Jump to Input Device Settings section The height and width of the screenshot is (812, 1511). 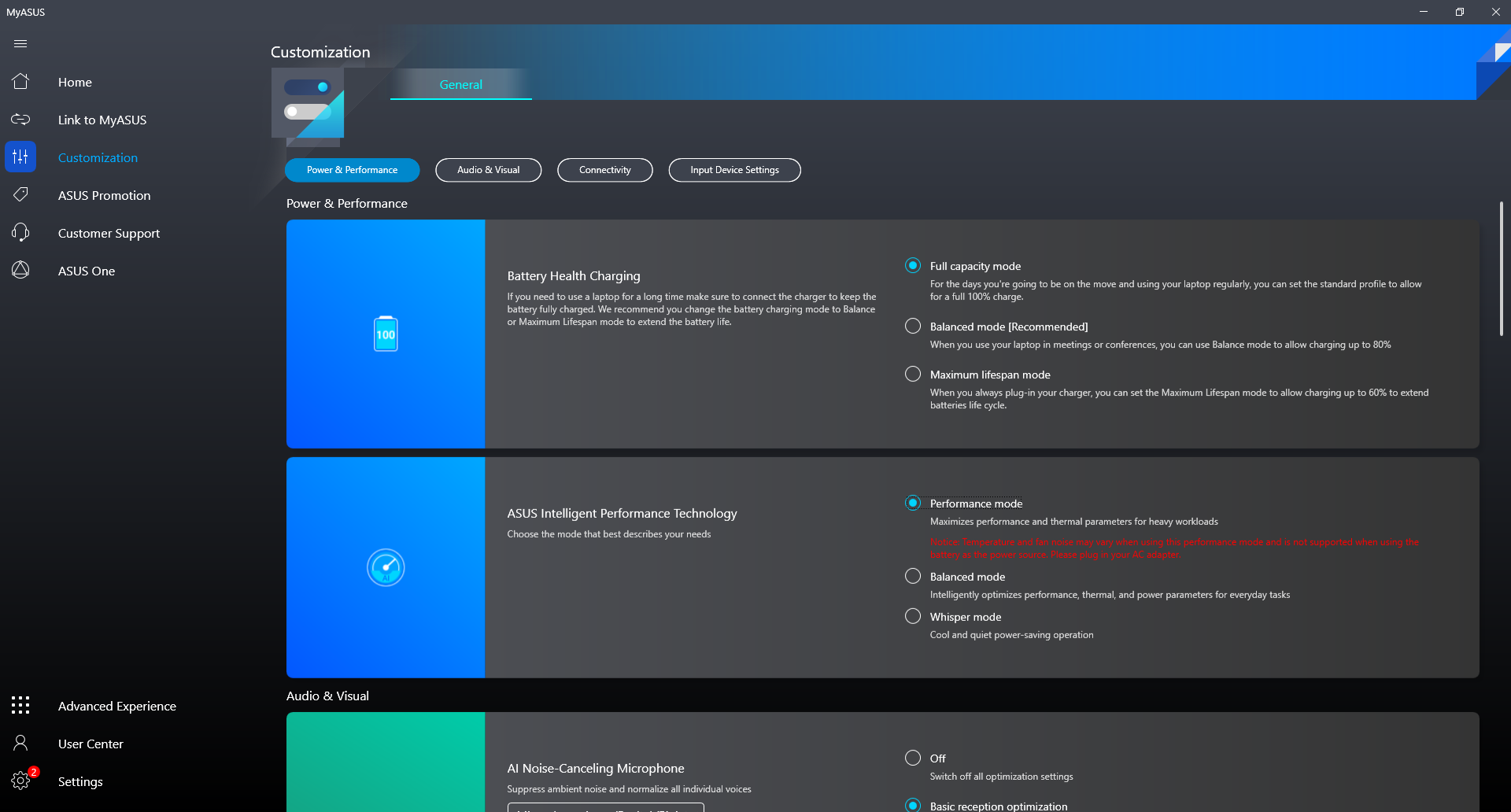(735, 170)
